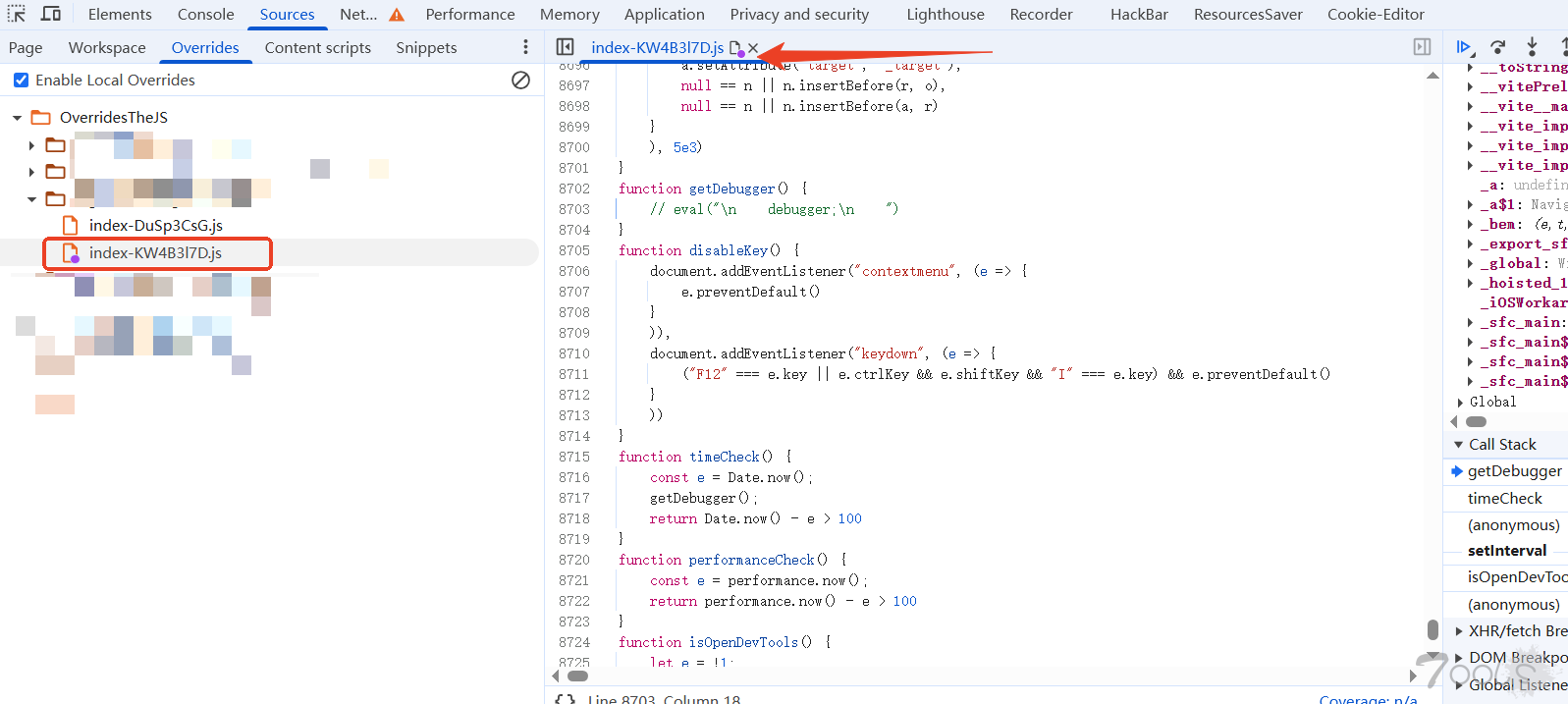Collapse the Call Stack section
The image size is (1568, 704).
point(1458,445)
